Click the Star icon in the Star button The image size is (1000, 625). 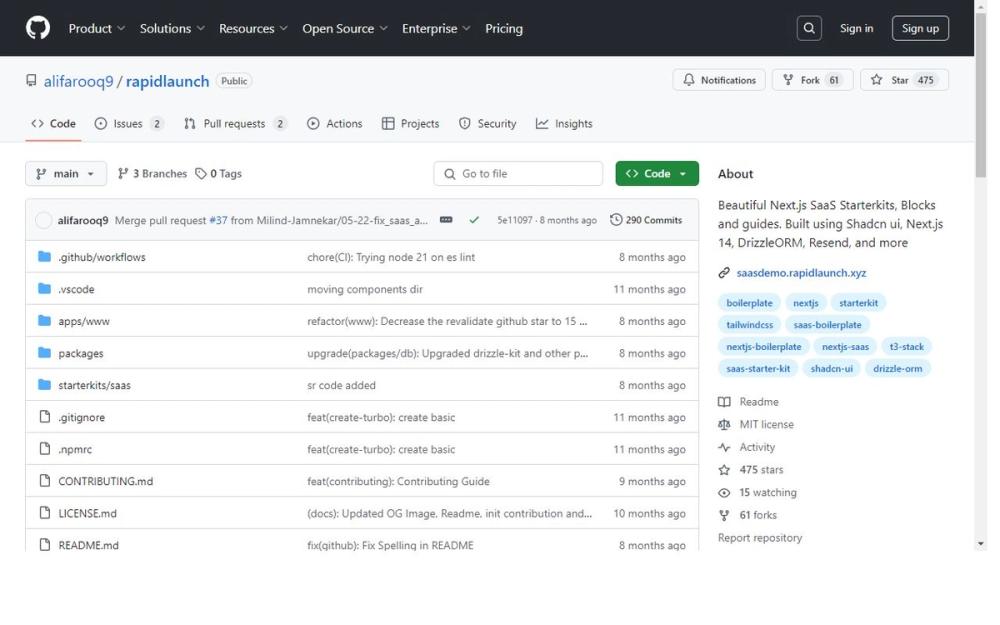coord(876,80)
